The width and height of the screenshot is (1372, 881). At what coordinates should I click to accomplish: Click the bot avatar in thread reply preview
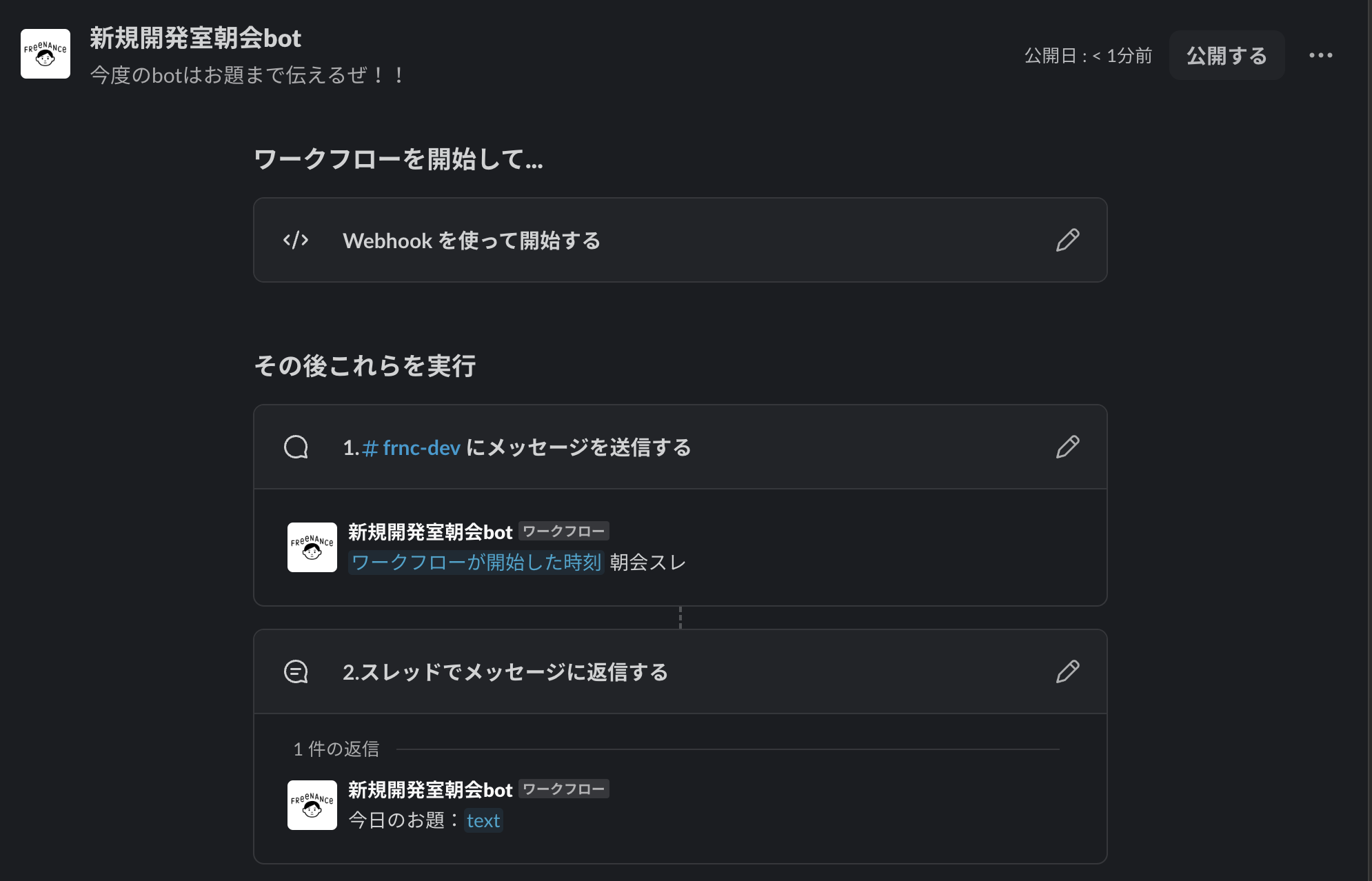click(x=312, y=804)
